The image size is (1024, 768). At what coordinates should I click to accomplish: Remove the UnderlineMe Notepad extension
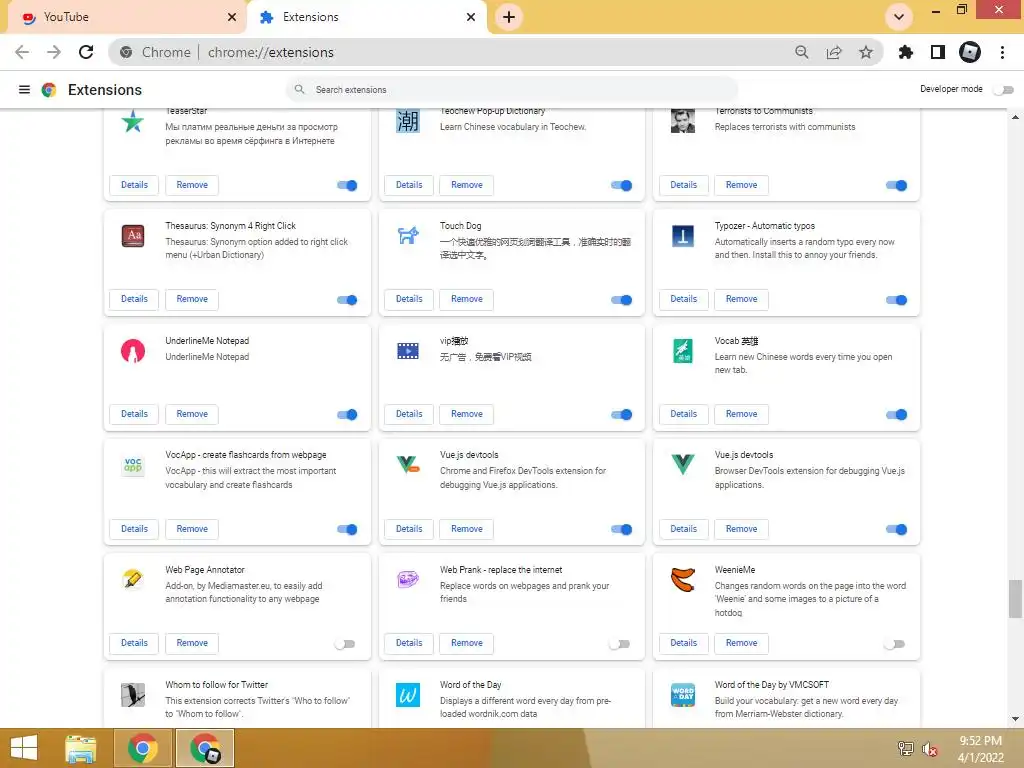(x=192, y=414)
